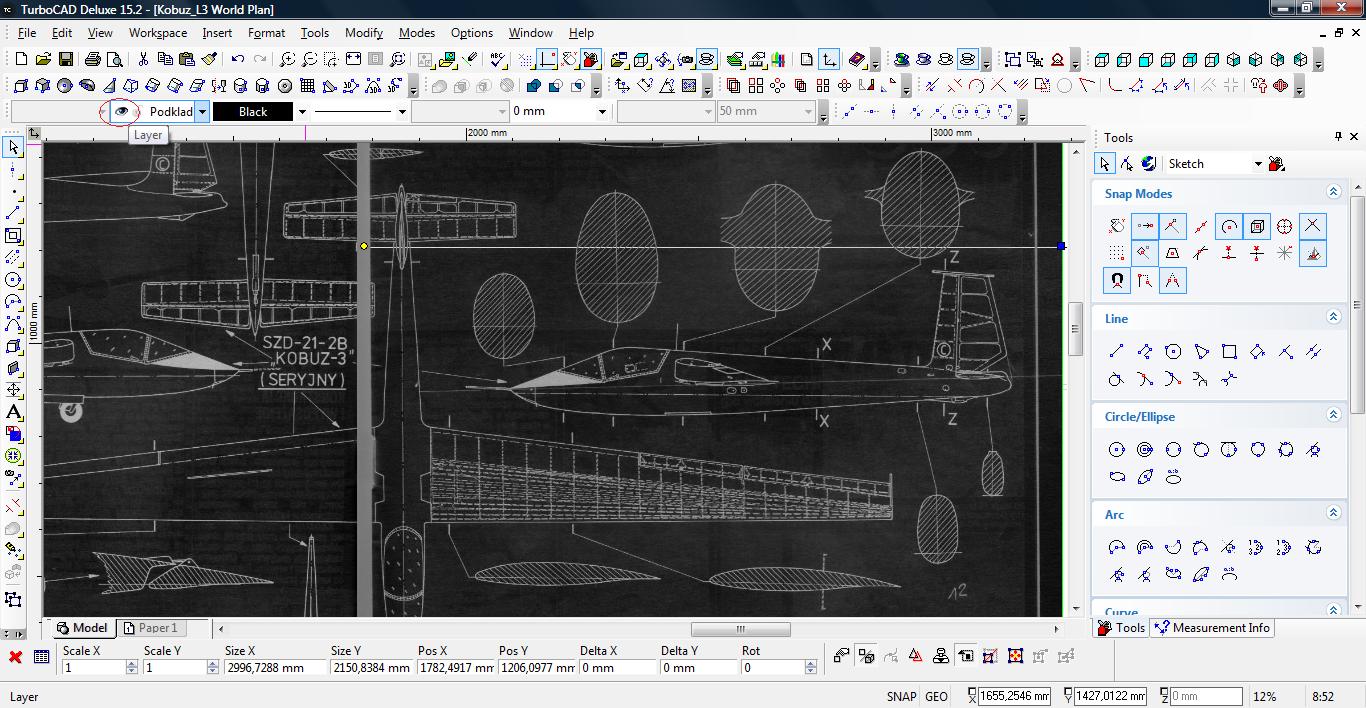This screenshot has height=708, width=1366.
Task: Click the Zoom Out magnifier icon
Action: pyautogui.click(x=310, y=60)
